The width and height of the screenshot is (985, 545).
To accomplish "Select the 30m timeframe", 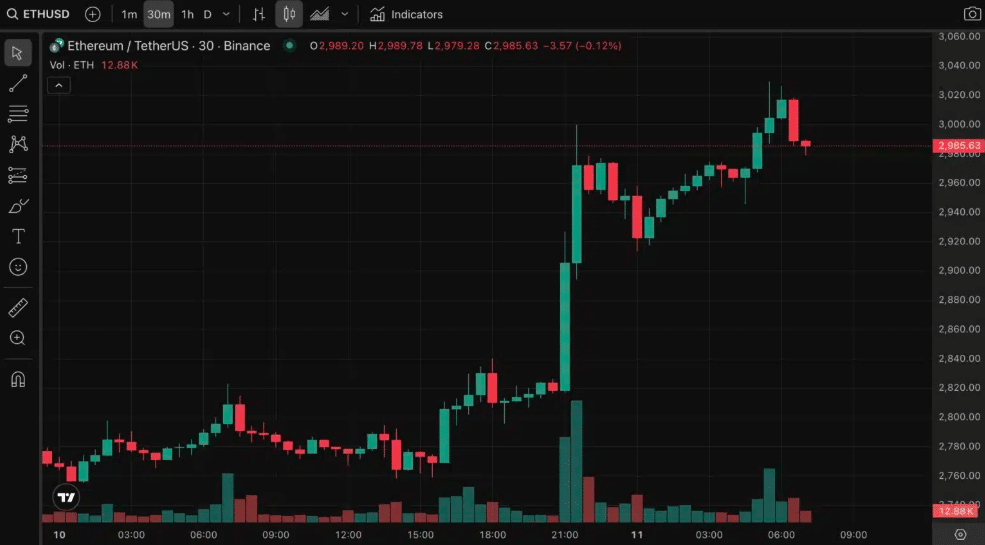I will [158, 14].
